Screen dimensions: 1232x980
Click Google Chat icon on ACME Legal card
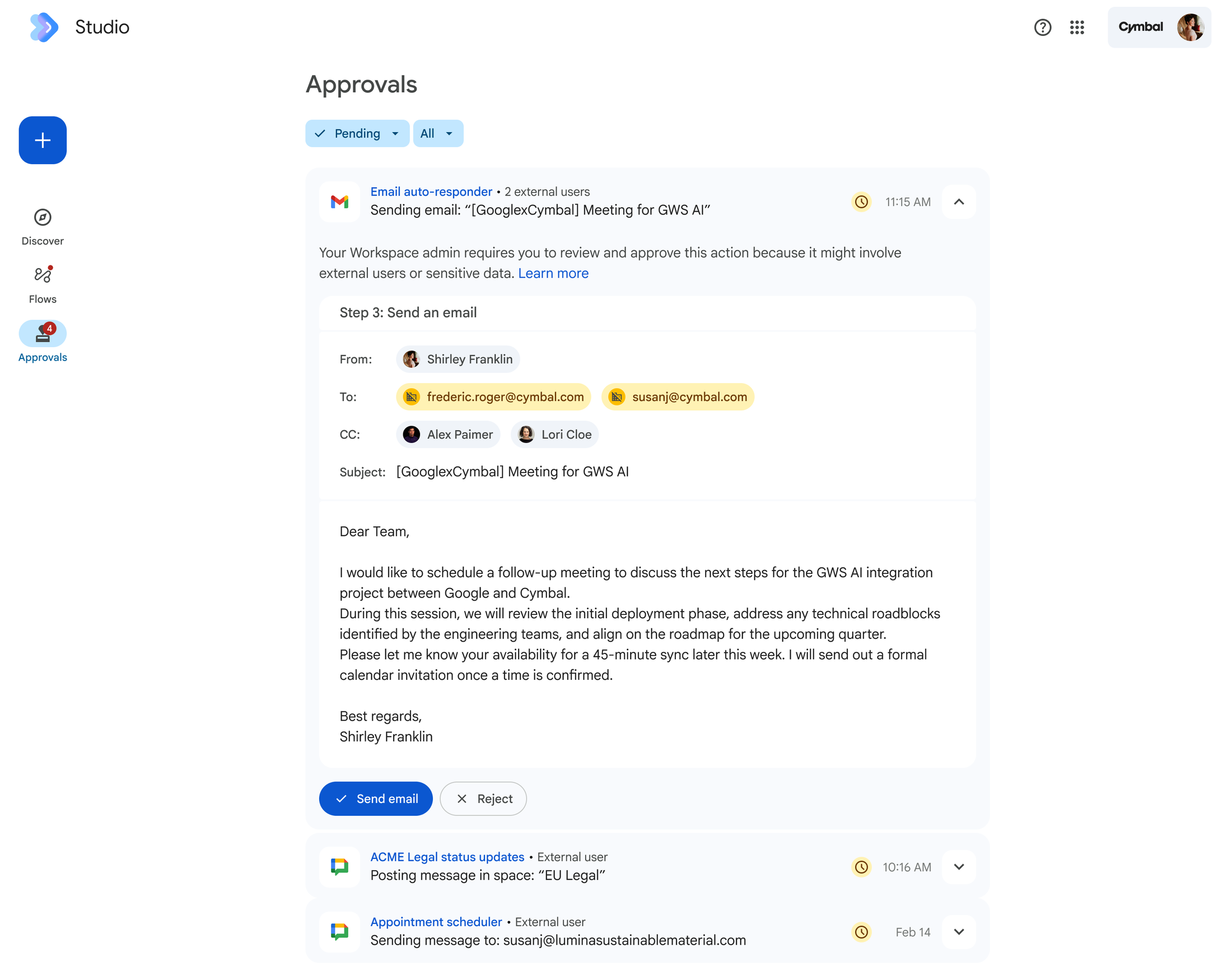[339, 866]
